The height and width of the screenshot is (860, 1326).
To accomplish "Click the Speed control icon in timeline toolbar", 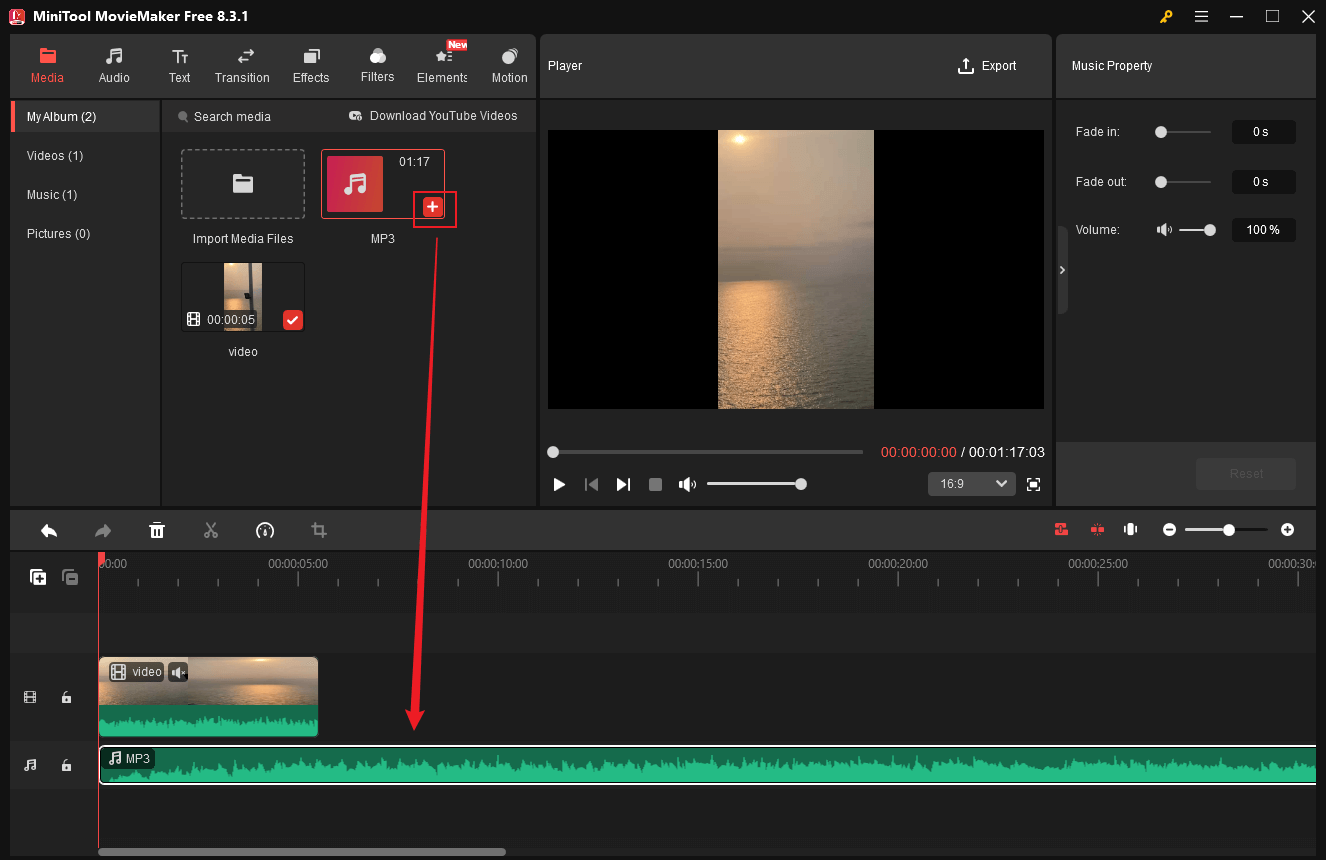I will (265, 530).
